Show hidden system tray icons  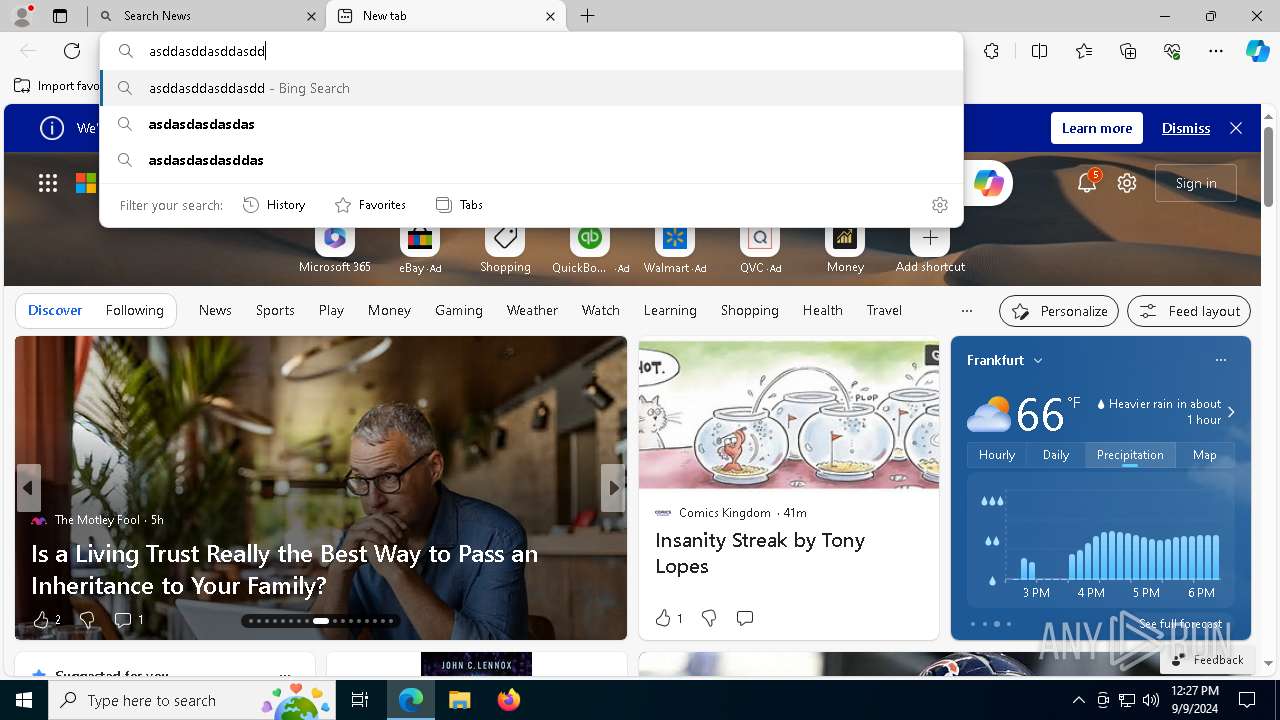tap(1078, 700)
